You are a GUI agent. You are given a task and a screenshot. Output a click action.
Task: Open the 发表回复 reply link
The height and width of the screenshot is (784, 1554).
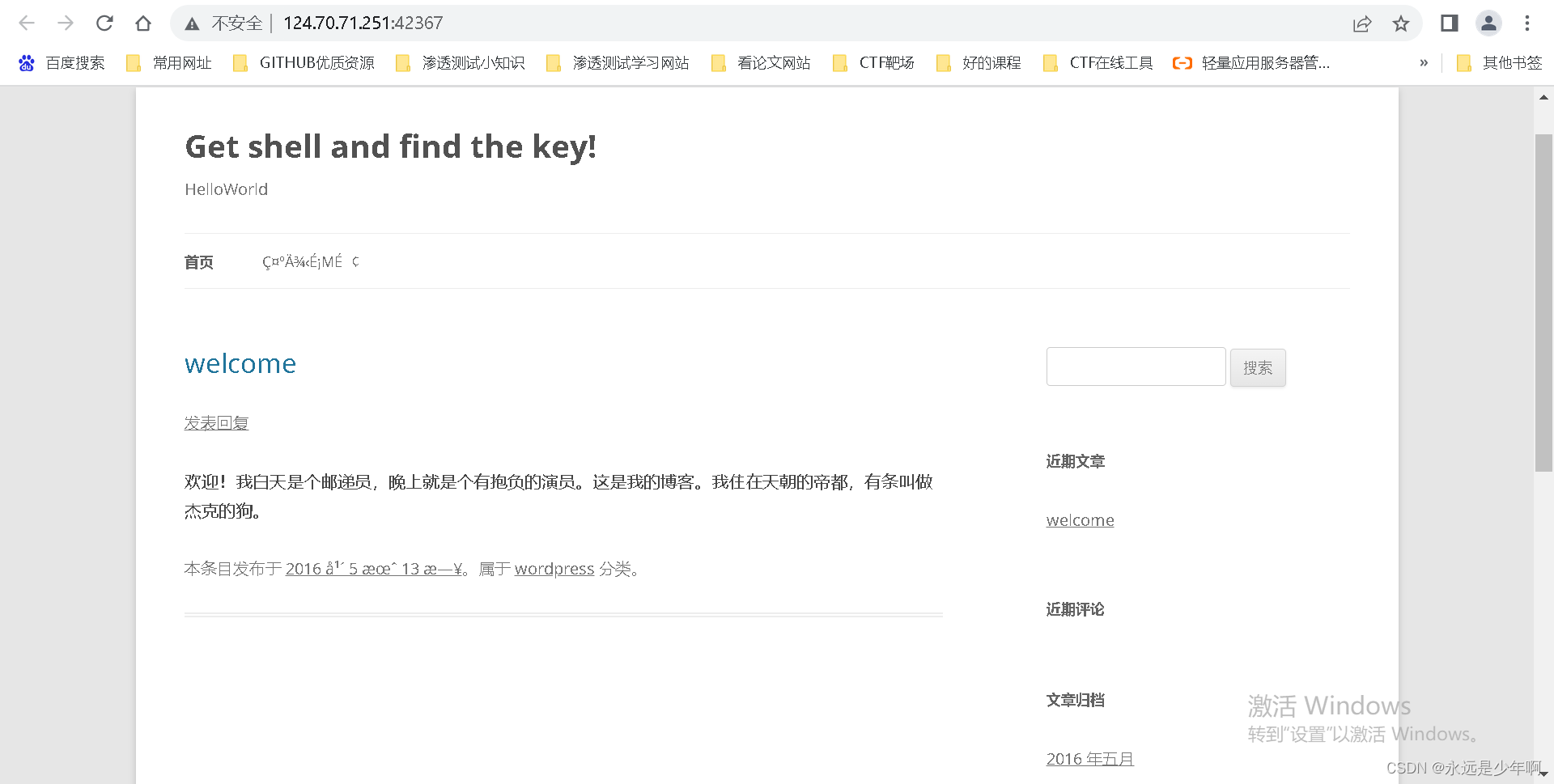click(216, 422)
